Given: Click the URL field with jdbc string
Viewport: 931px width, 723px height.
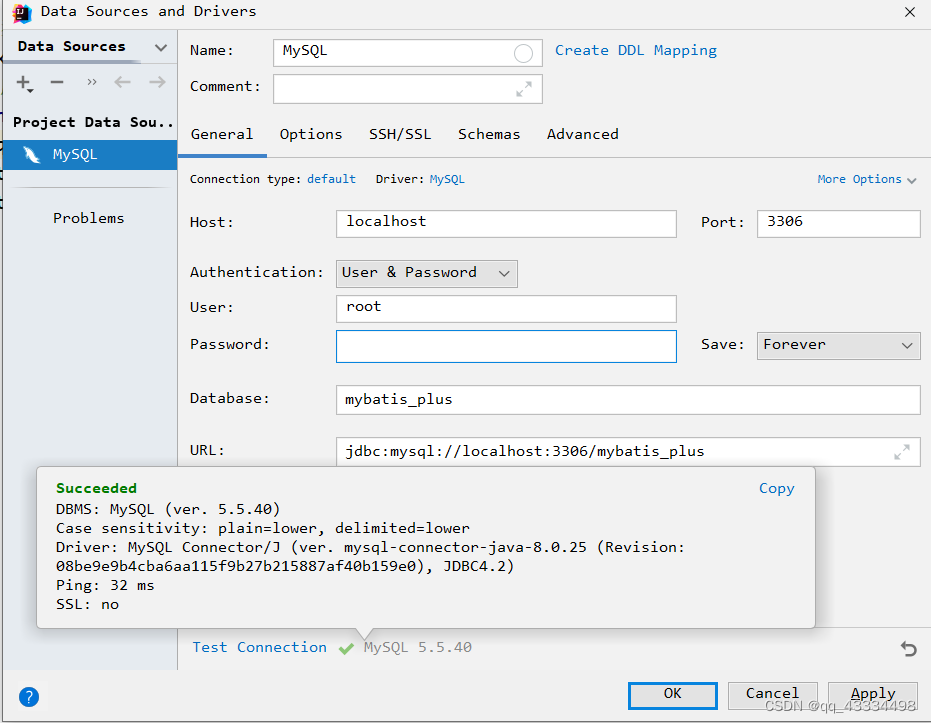Looking at the screenshot, I should [x=628, y=452].
